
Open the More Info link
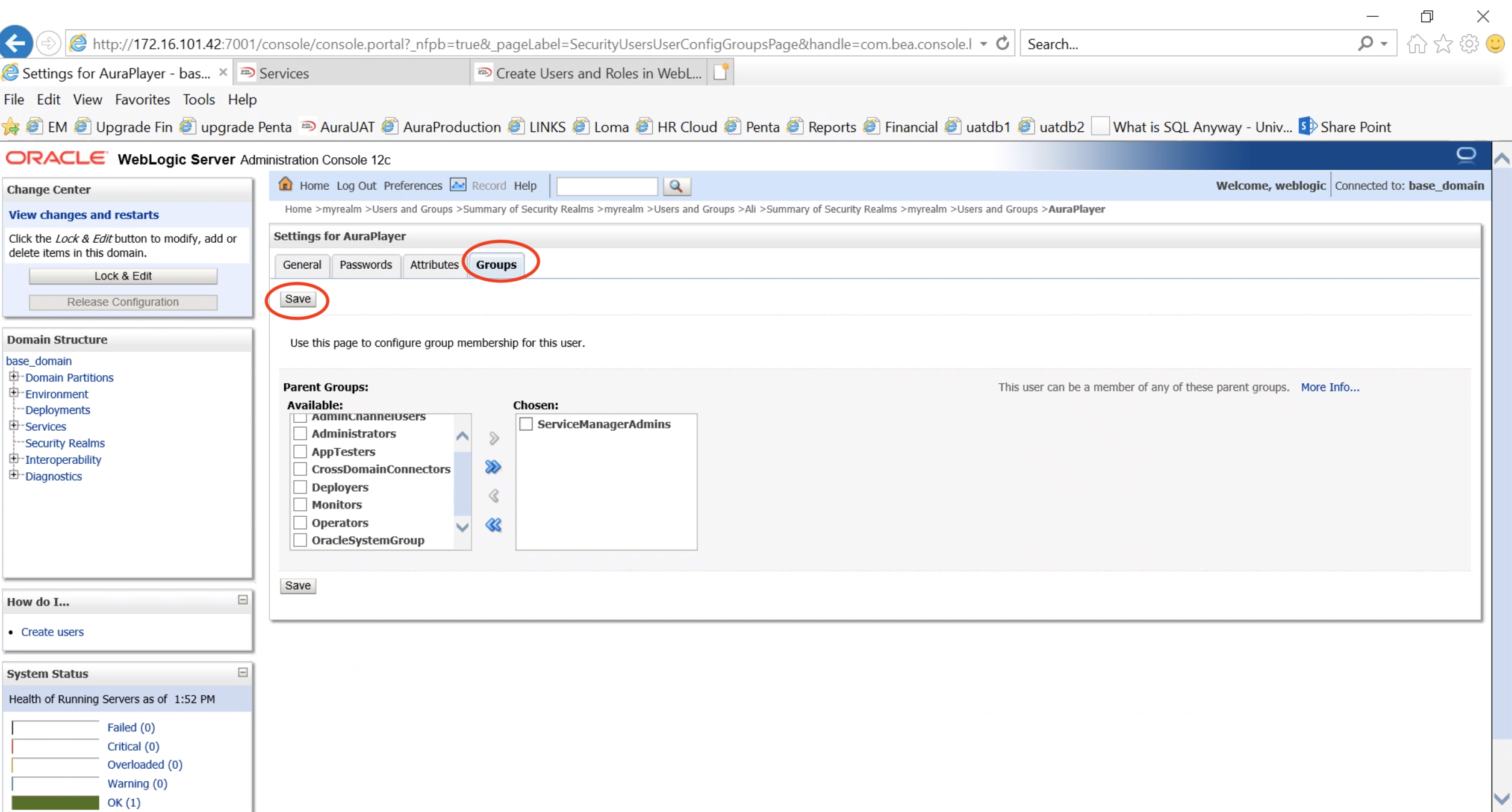(x=1330, y=387)
